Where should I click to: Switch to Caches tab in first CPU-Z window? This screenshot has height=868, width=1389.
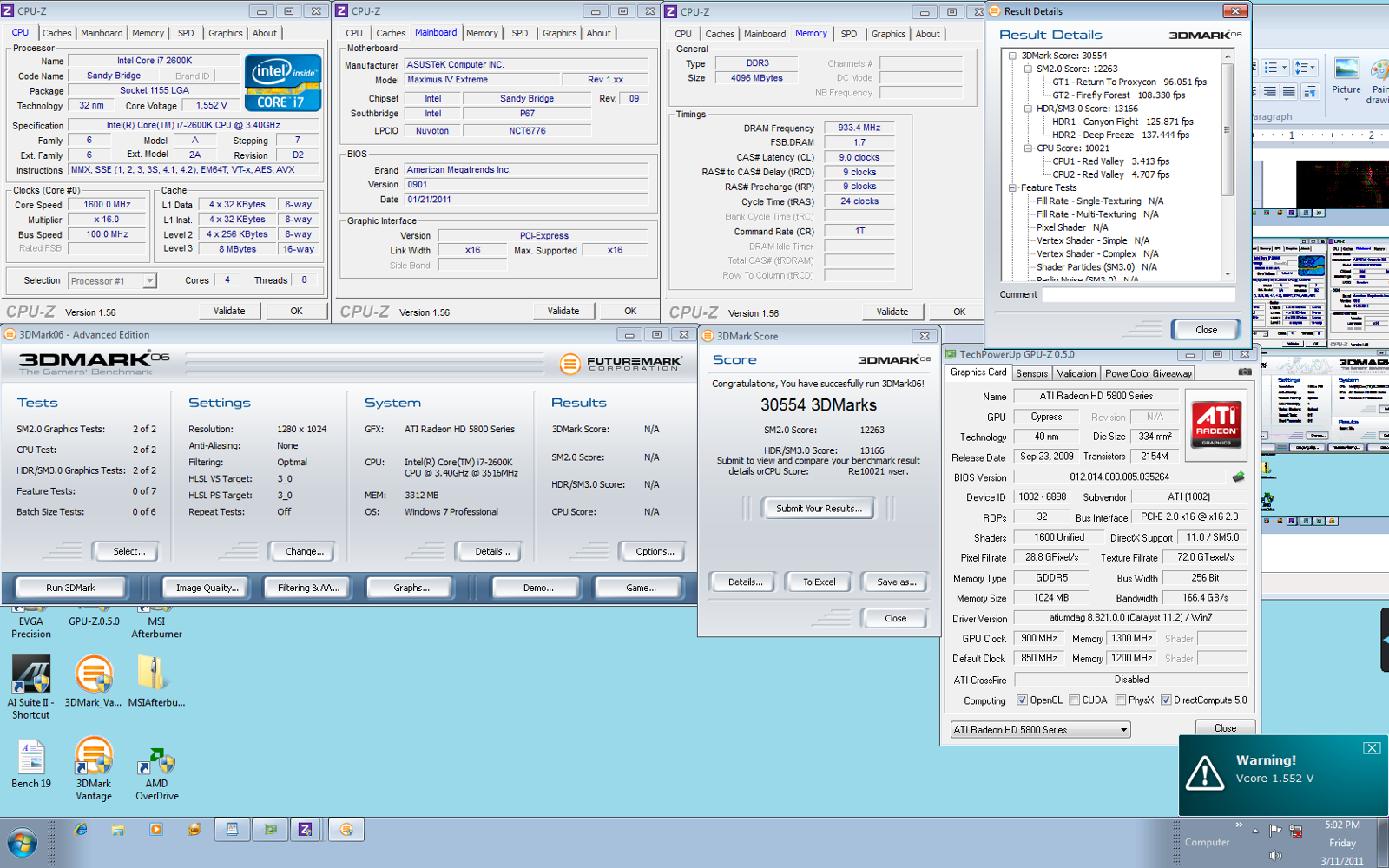coord(56,33)
